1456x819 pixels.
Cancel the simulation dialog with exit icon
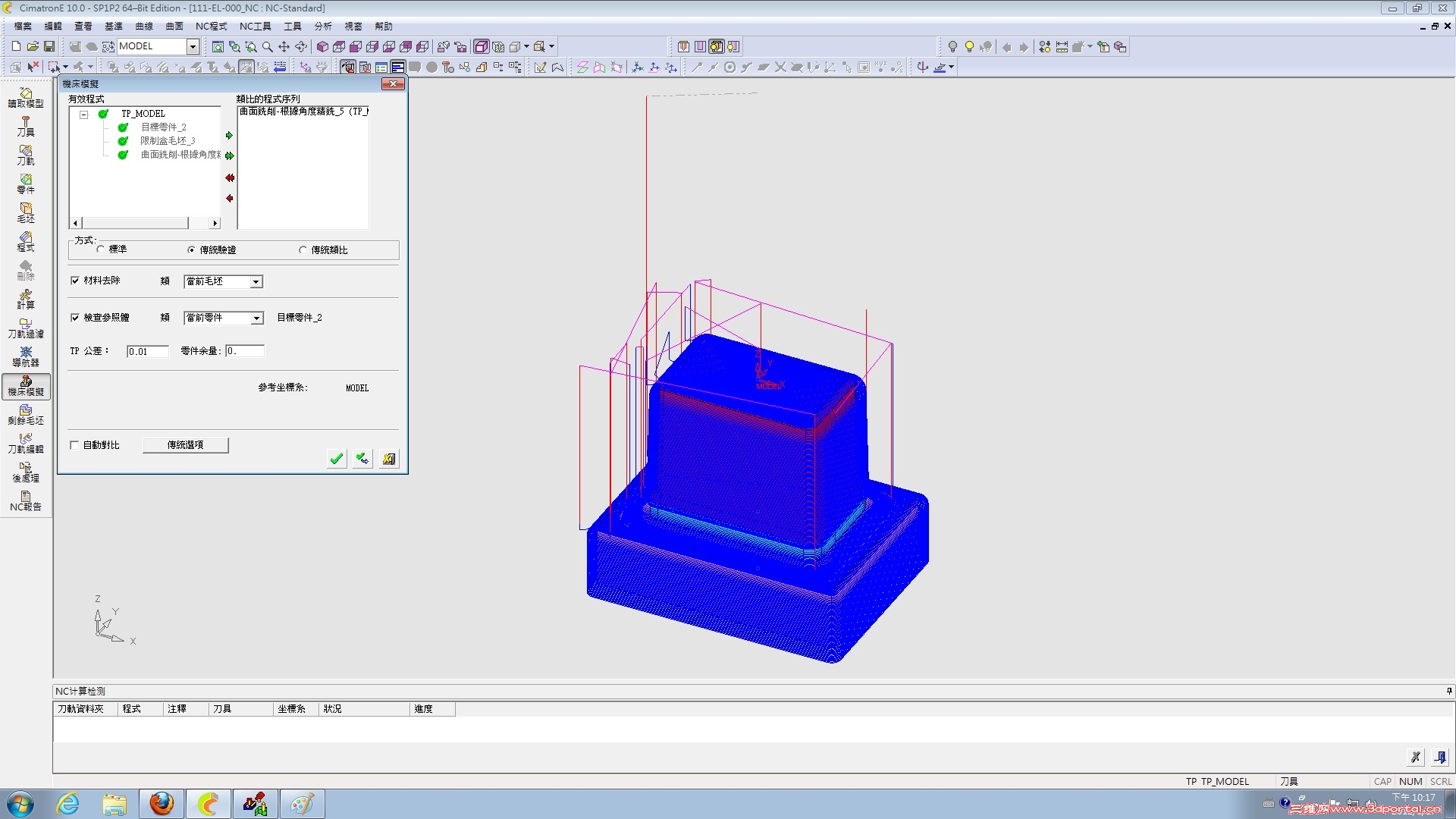coord(389,458)
